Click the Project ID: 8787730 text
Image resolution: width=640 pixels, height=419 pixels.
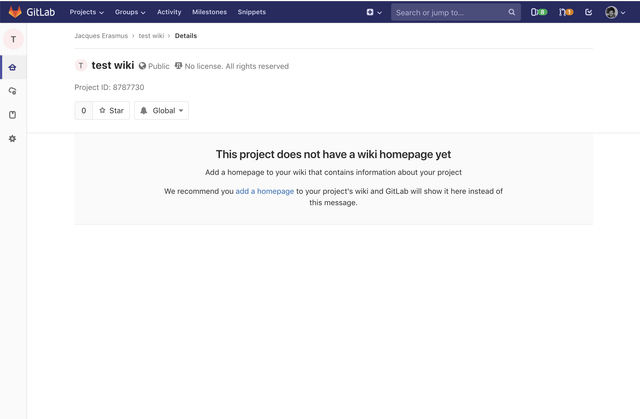(109, 87)
